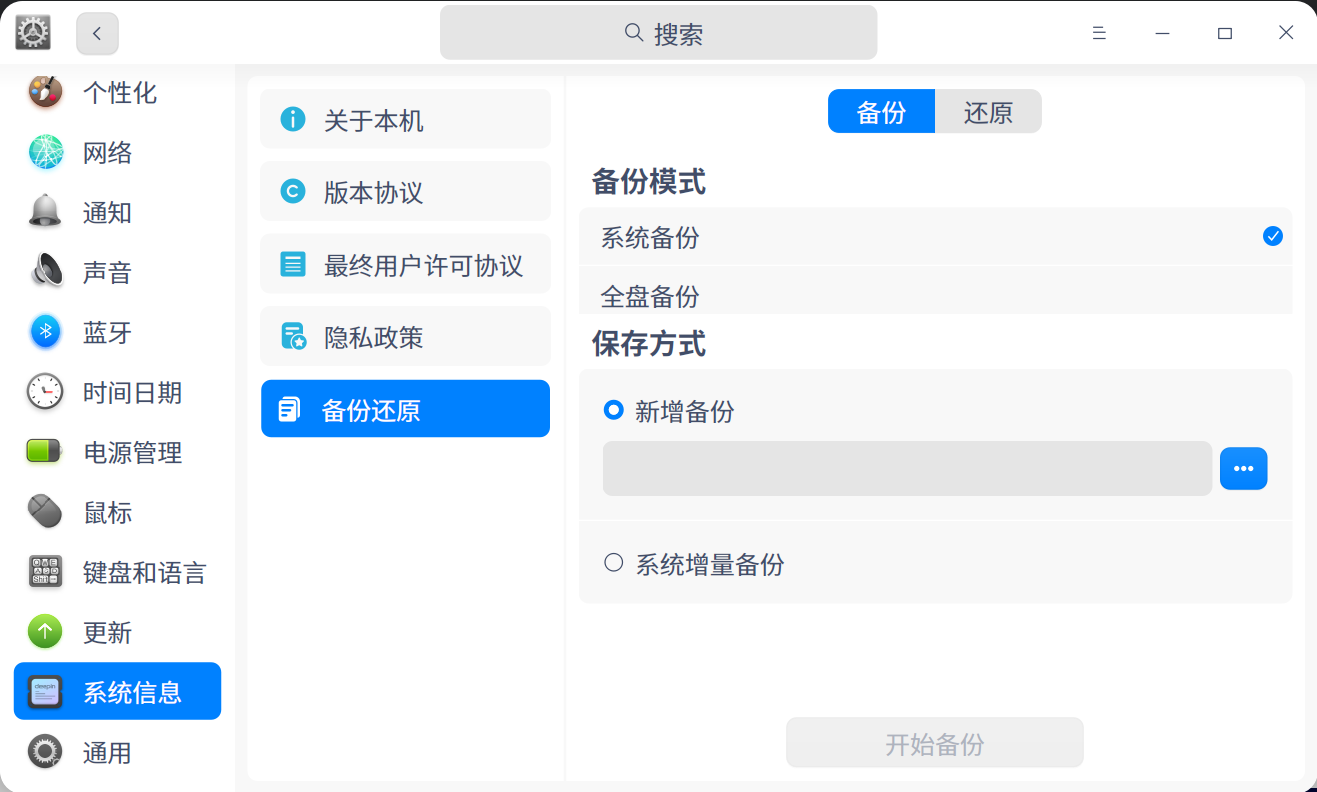This screenshot has height=792, width=1317.
Task: Click the Mouse settings icon
Action: pyautogui.click(x=45, y=512)
